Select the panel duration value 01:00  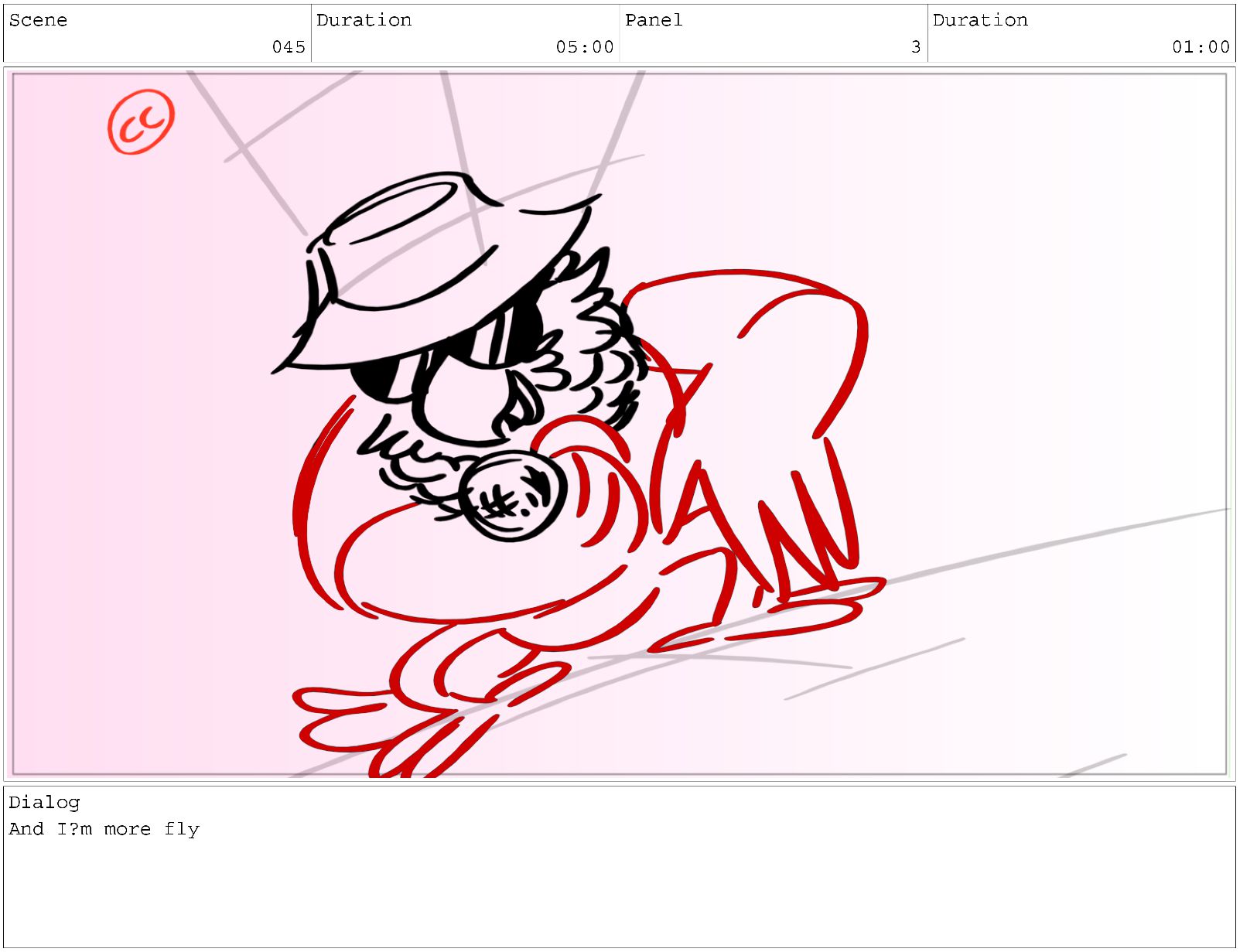tap(1201, 47)
